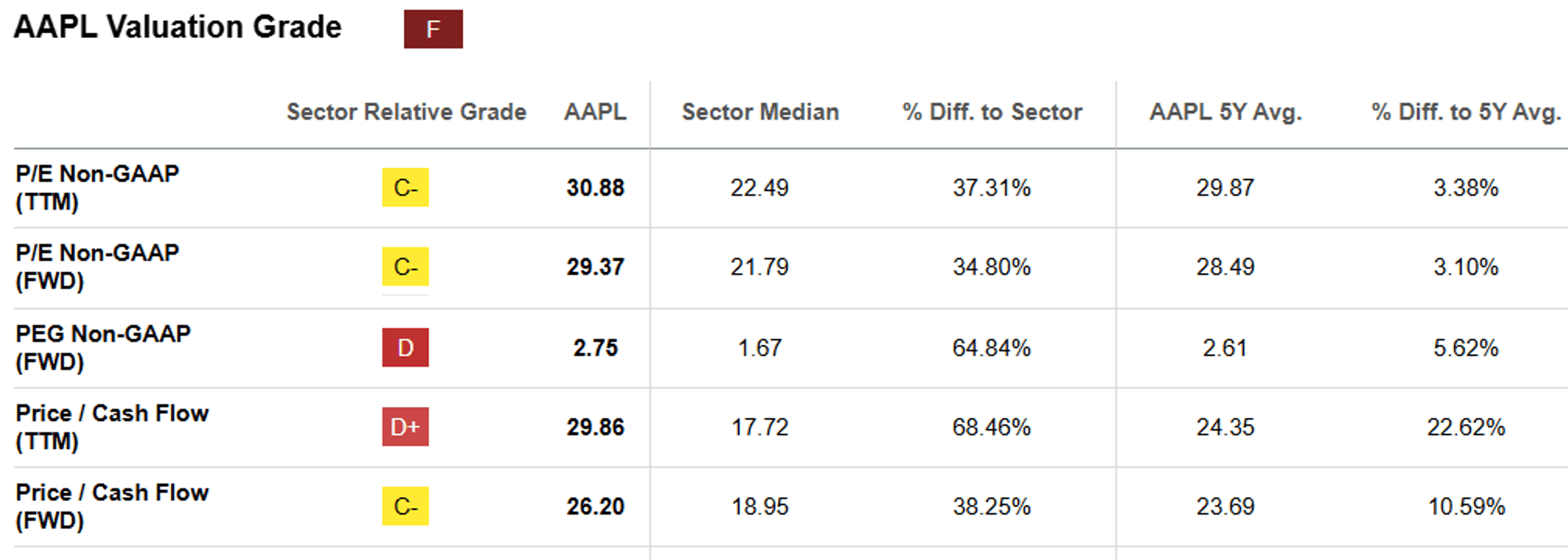Click the D+ grade badge for Price / Cash Flow (TTM)
This screenshot has width=1568, height=560.
tap(405, 427)
